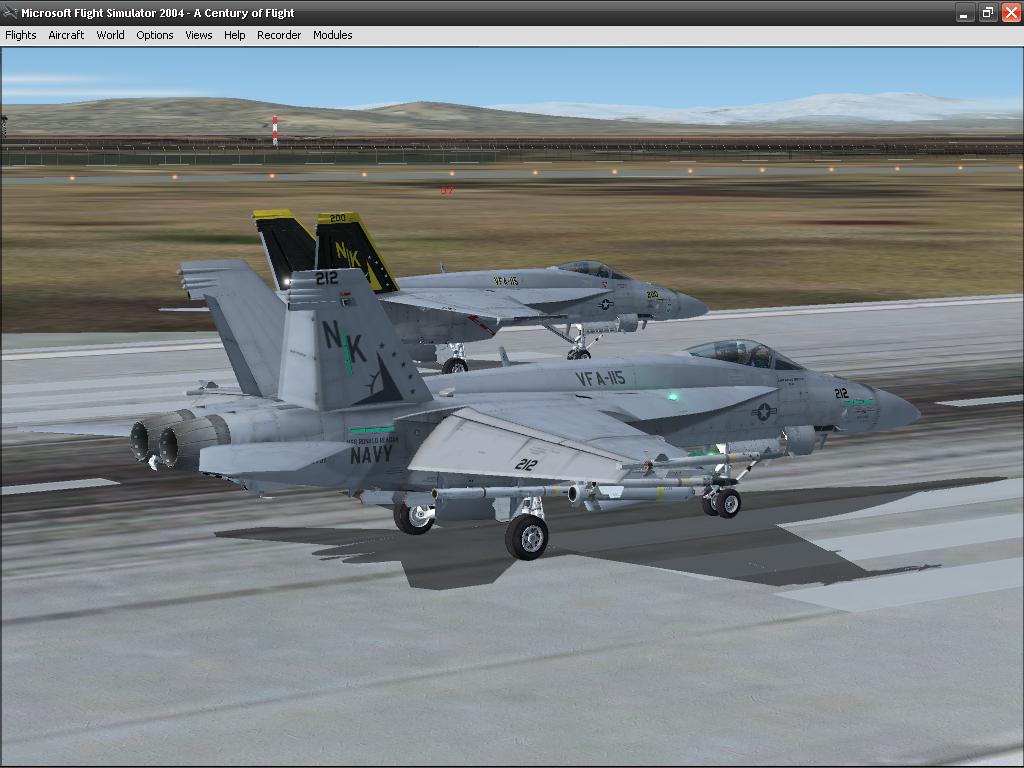
Task: Click the nearest main landing gear wheel
Action: coord(526,537)
